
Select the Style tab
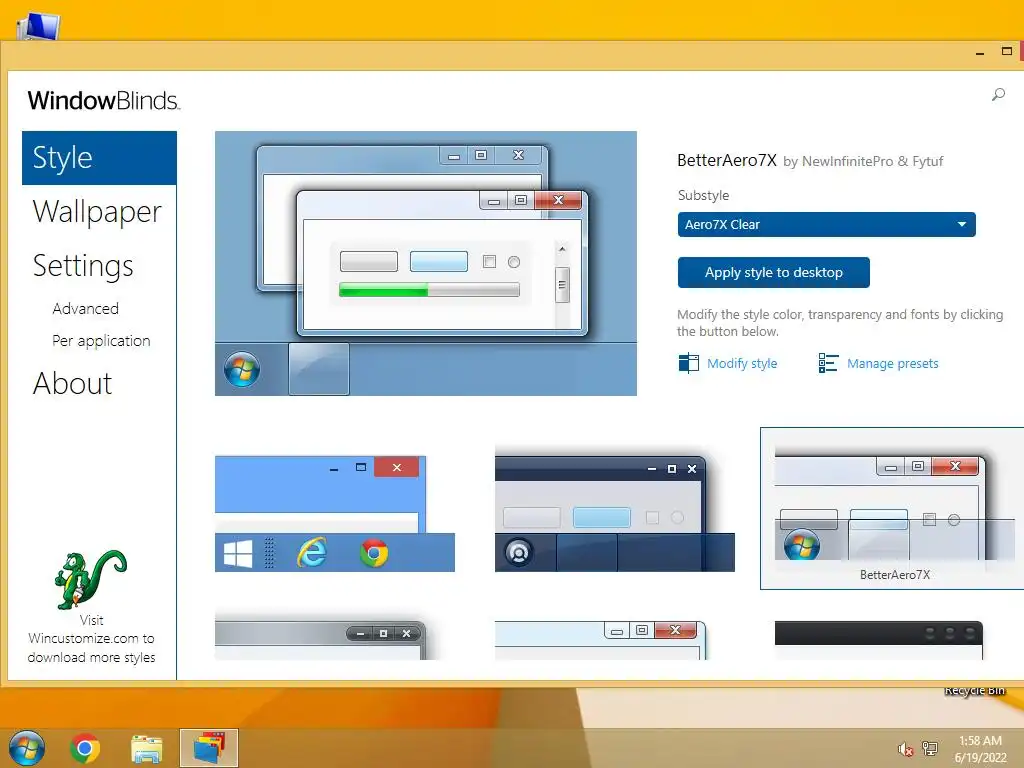[x=99, y=158]
